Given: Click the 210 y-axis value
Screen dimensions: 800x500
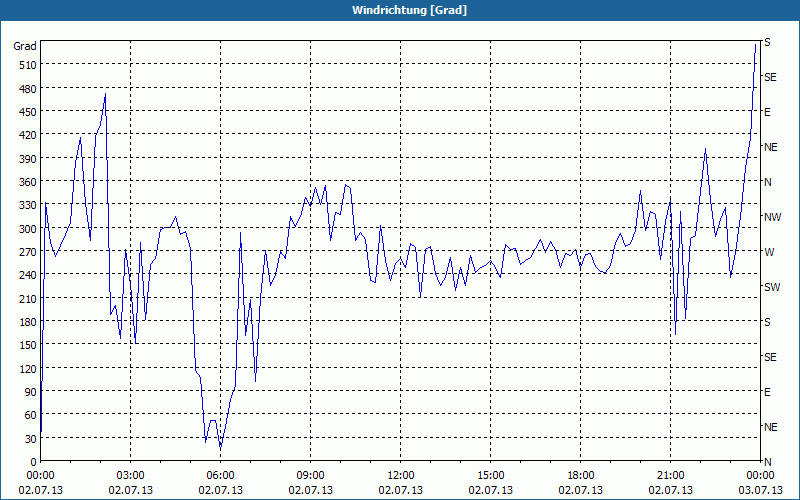Looking at the screenshot, I should [x=28, y=298].
